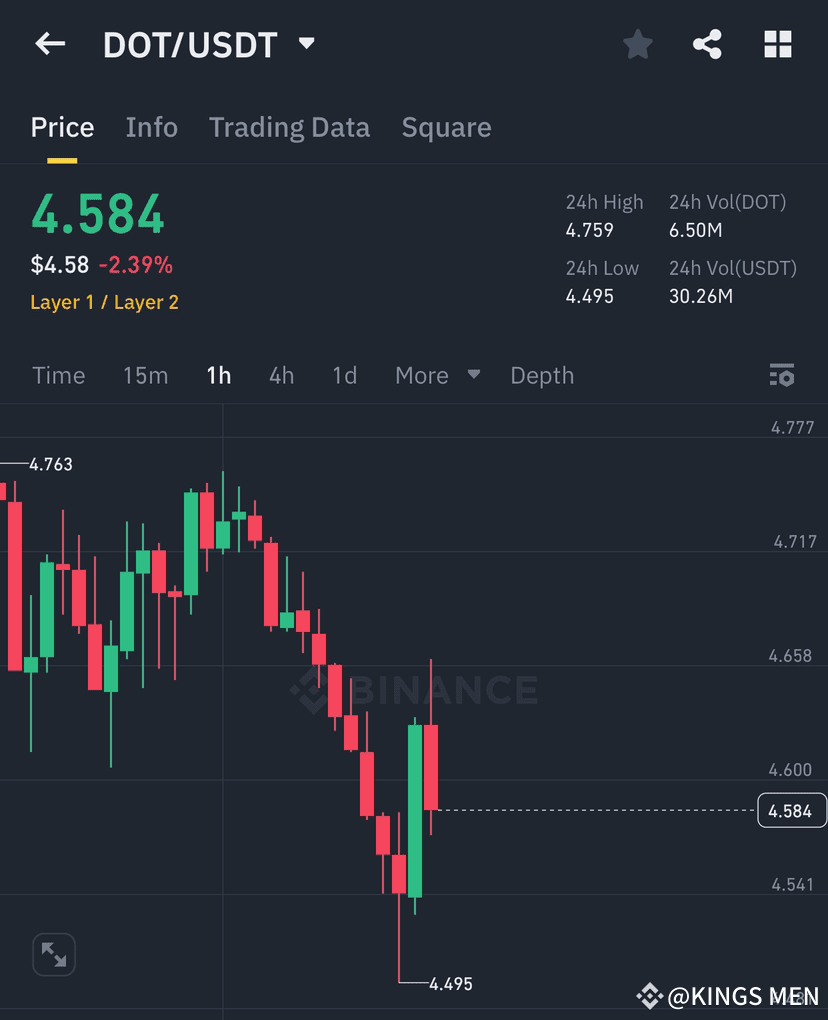The image size is (828, 1020).
Task: Open chart indicator settings icon beside Depth
Action: 782,375
